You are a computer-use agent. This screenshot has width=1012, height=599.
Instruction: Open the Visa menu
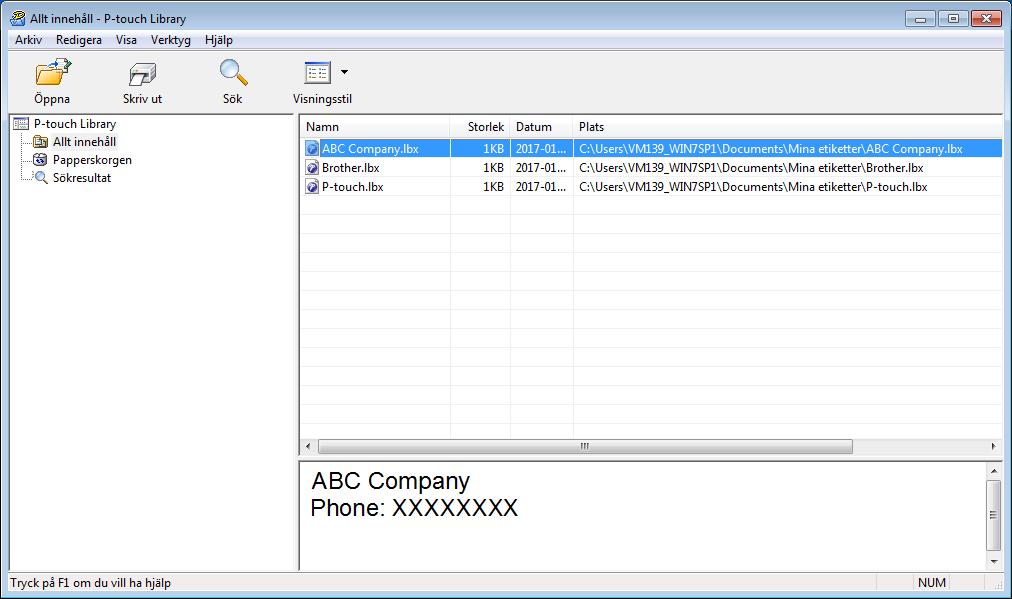pos(126,40)
